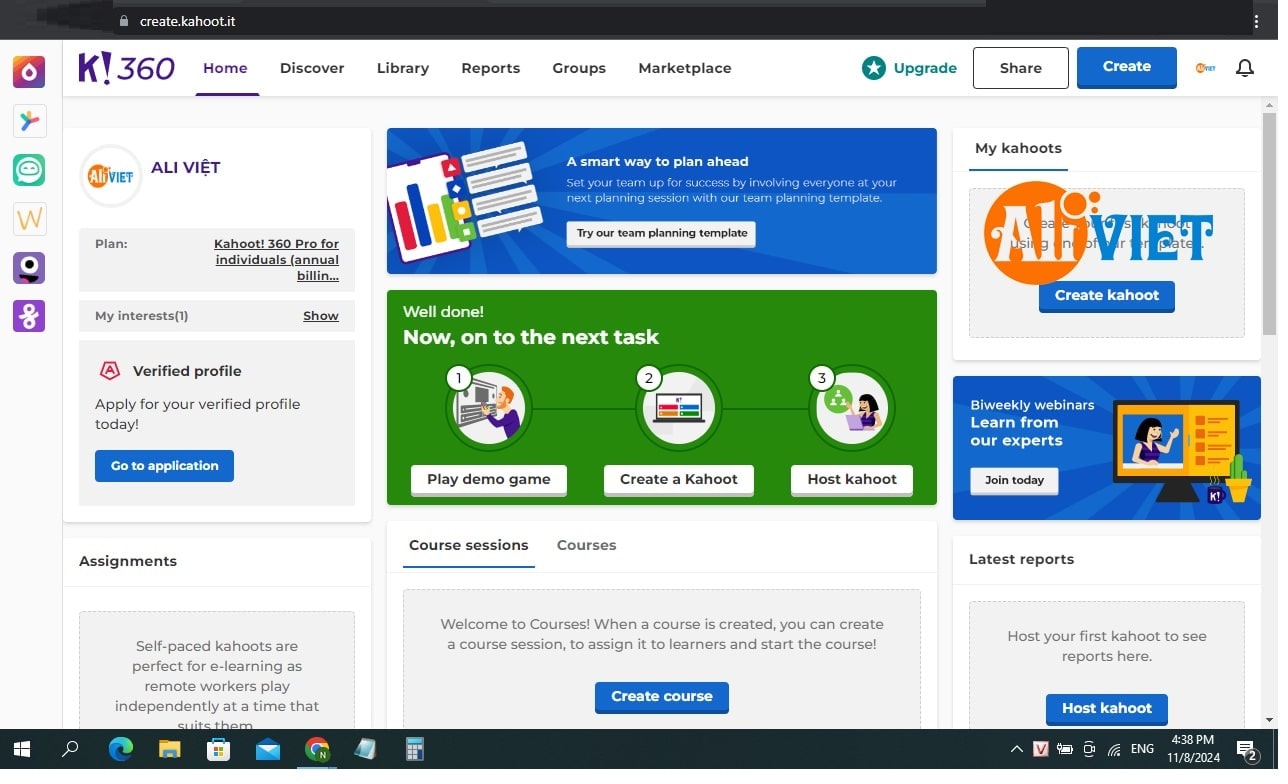Viewport: 1288px width, 784px height.
Task: Click Create a Kahoot button
Action: pyautogui.click(x=679, y=479)
